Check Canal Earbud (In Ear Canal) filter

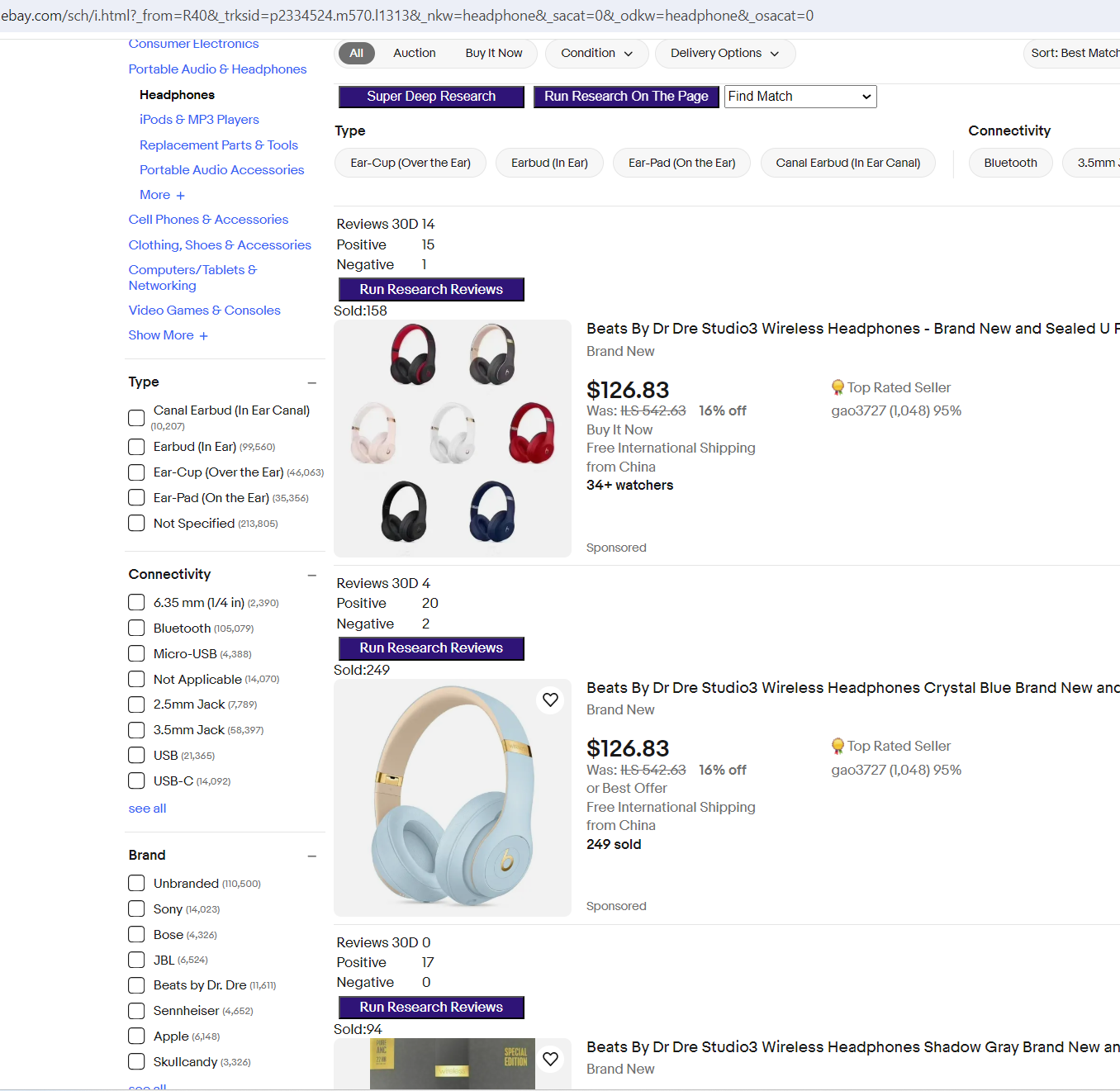[x=136, y=418]
